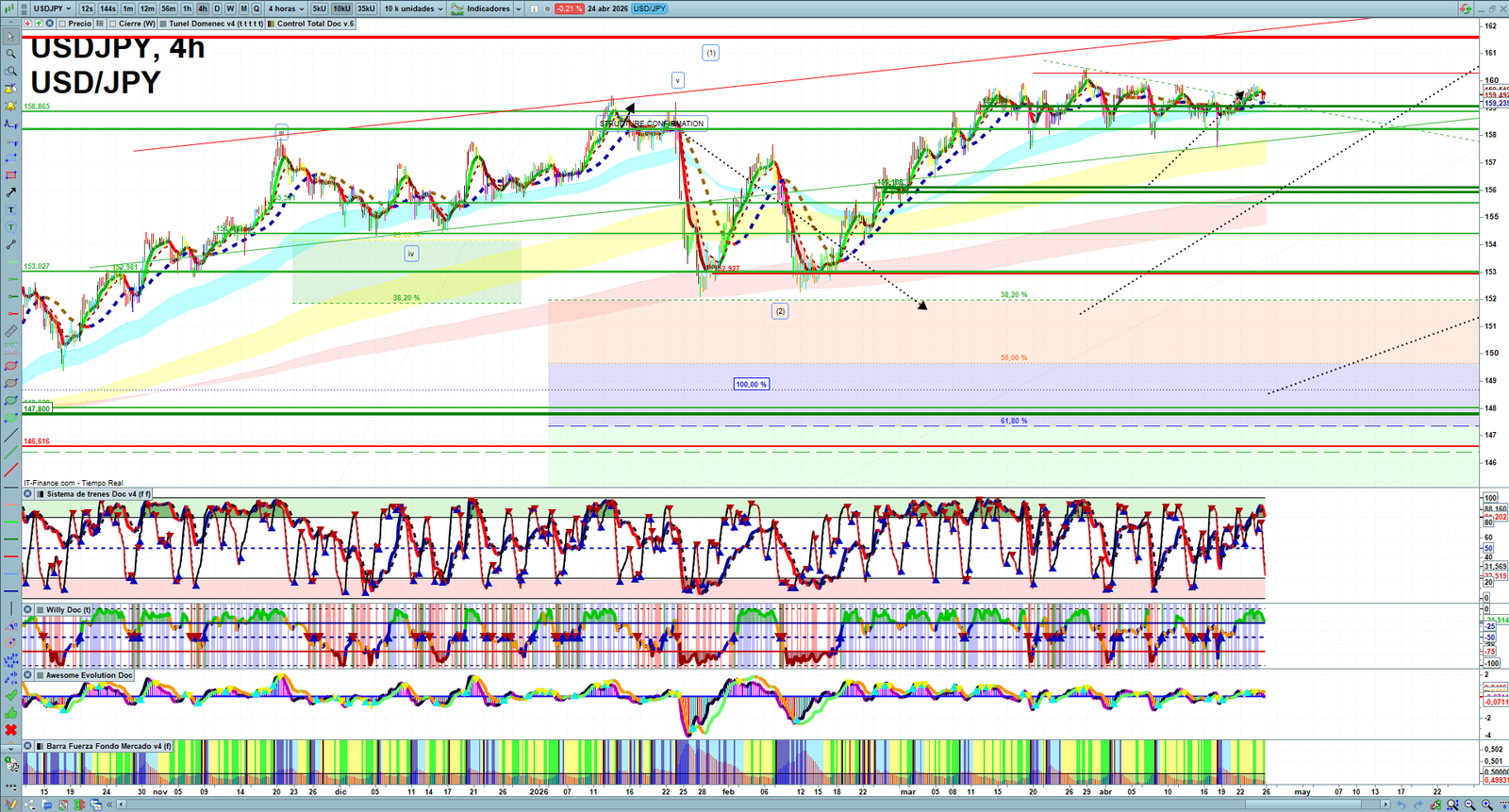Select the arrow cursor tool in the left toolbar
Viewport: 1509px width, 812px height.
(10, 37)
